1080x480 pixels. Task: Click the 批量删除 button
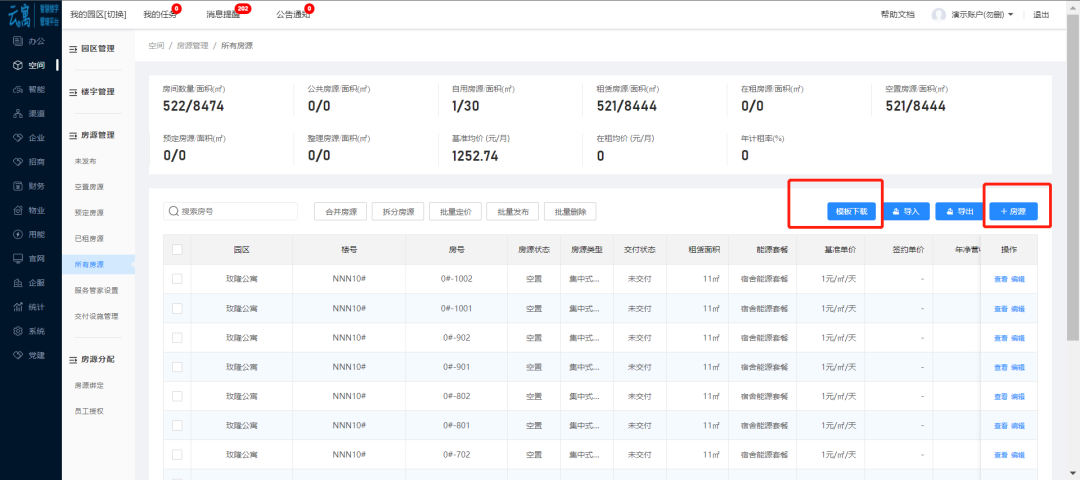point(570,211)
